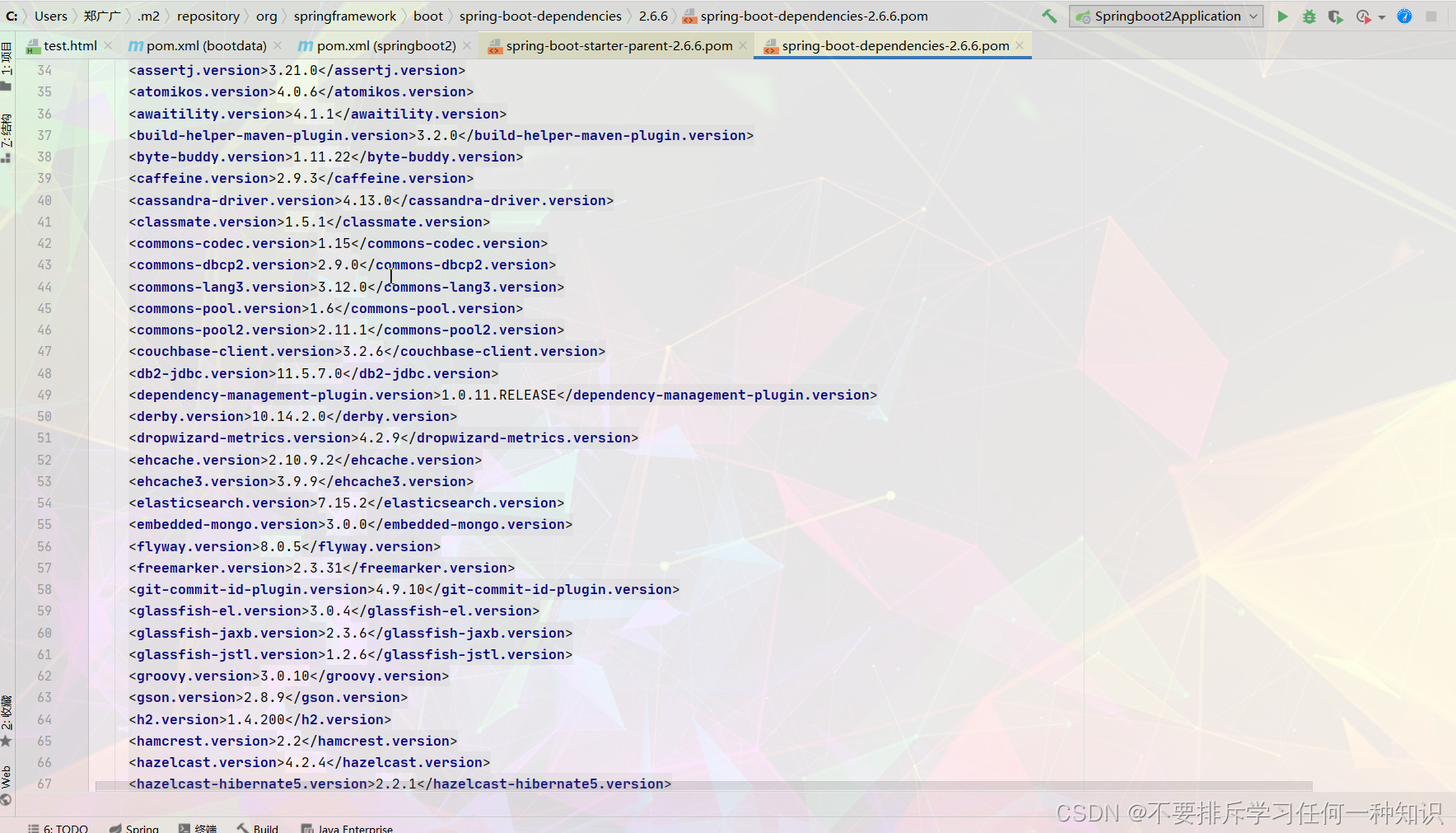Screen dimensions: 1456x833
Task: Open the Project tool window sidebar button
Action: (x=7, y=66)
